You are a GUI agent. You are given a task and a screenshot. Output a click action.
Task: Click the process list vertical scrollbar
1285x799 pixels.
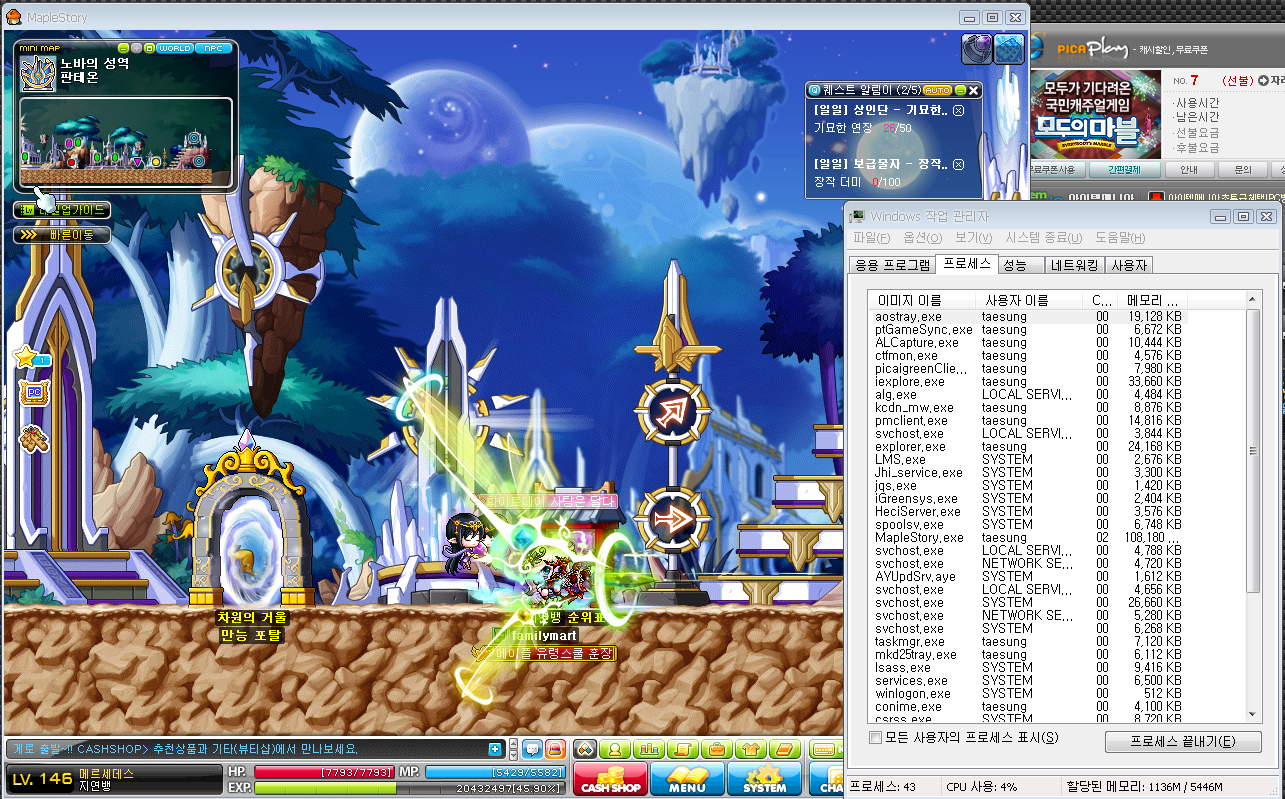1254,505
